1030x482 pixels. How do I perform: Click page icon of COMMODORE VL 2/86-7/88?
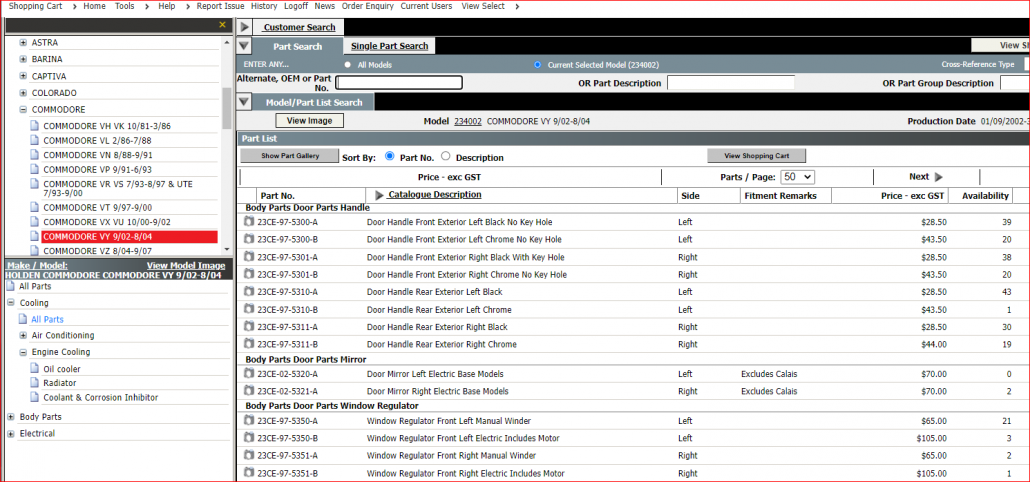pos(35,141)
